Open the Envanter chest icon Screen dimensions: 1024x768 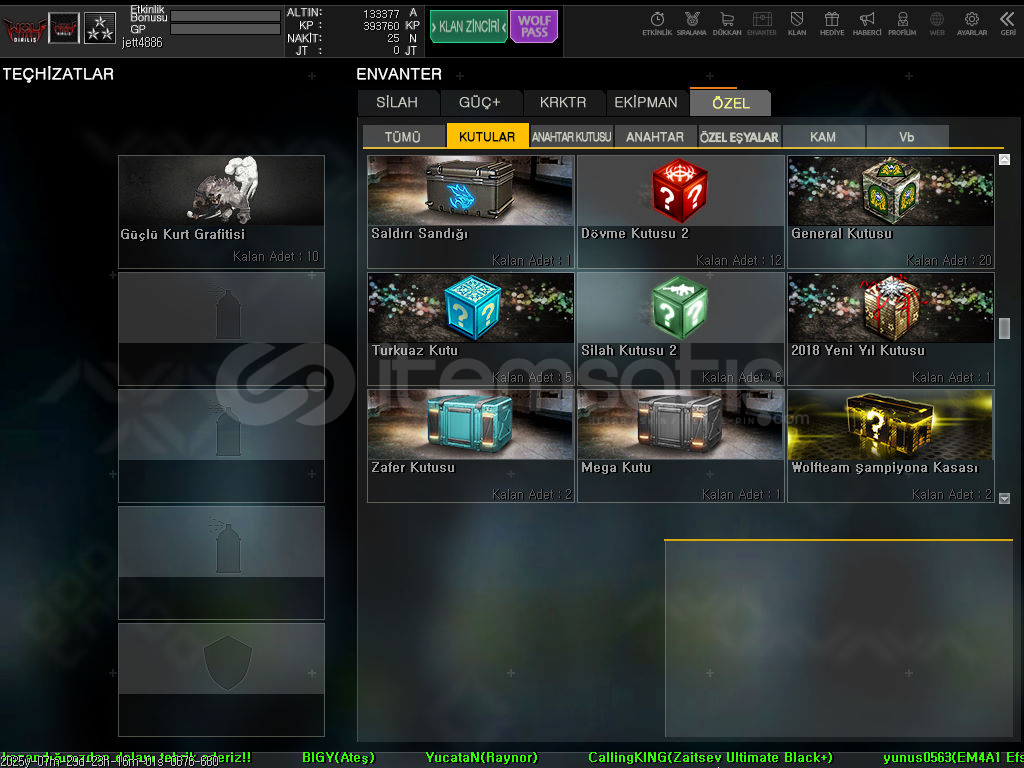click(761, 24)
